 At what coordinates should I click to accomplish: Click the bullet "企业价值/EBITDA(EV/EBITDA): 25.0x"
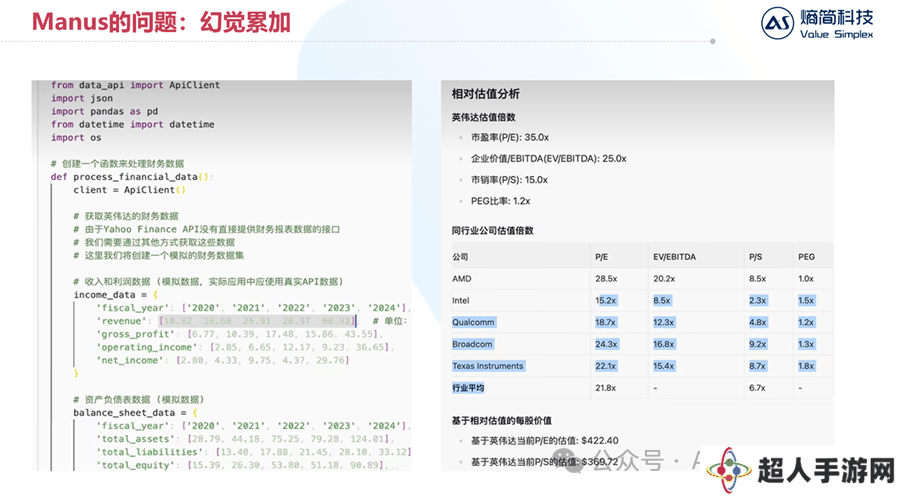pyautogui.click(x=549, y=158)
